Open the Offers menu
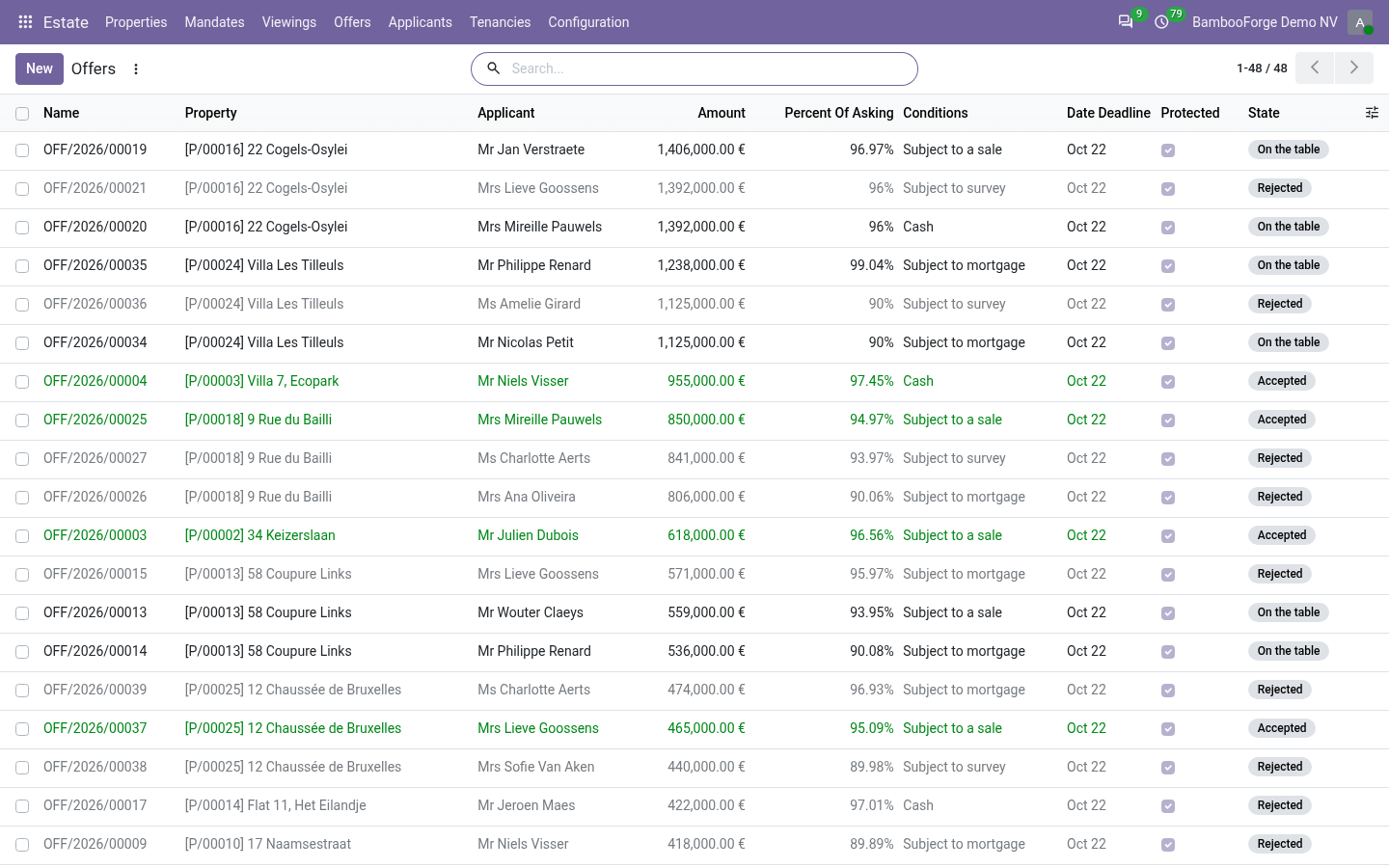 pyautogui.click(x=352, y=22)
